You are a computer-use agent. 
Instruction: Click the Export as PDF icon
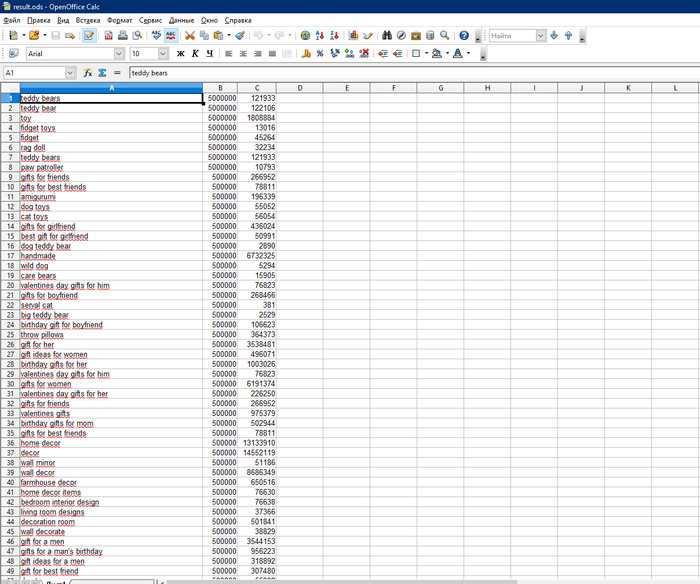click(x=108, y=35)
